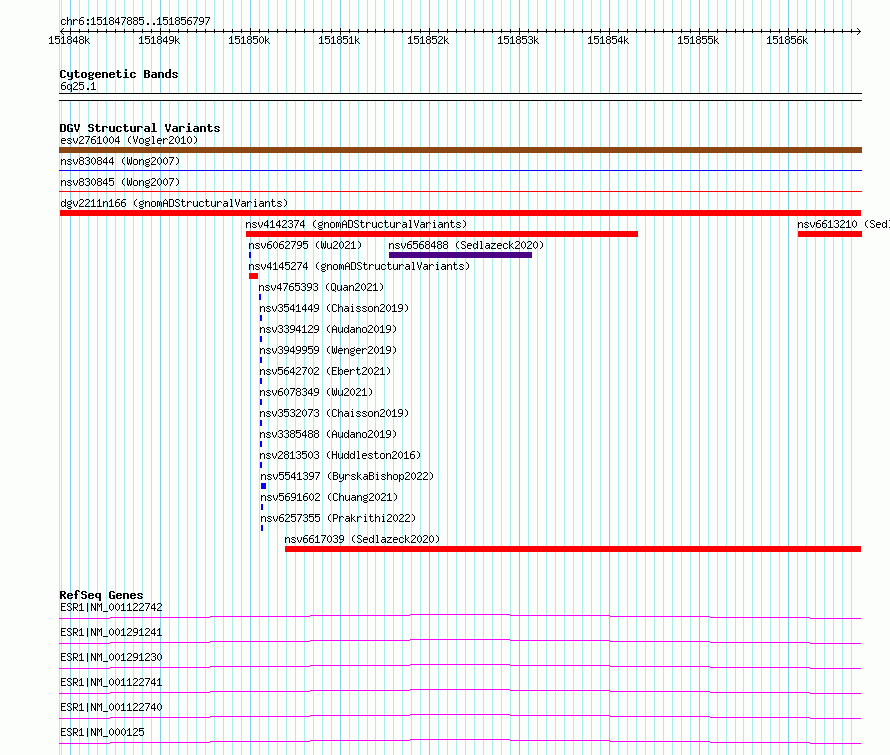This screenshot has height=755, width=890.
Task: Click the red bar under nsv6617039
Action: [573, 549]
